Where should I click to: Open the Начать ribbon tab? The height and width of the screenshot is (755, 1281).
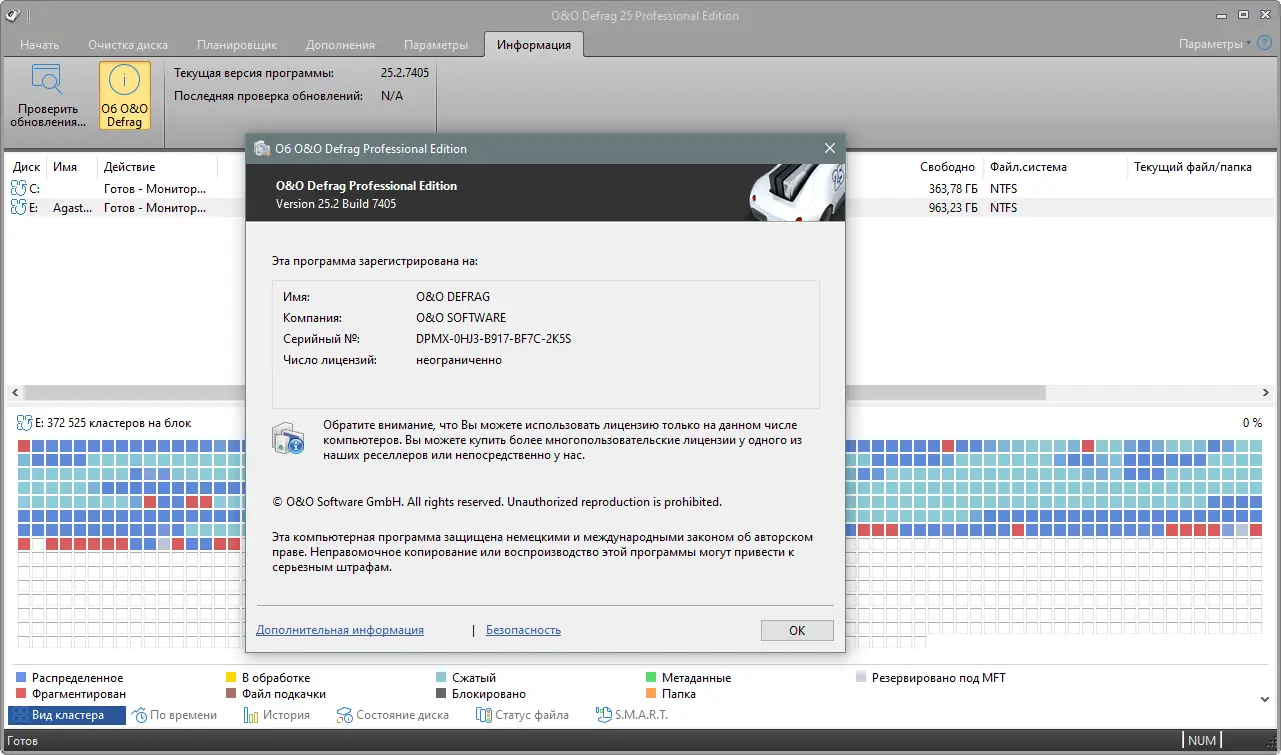pyautogui.click(x=40, y=45)
